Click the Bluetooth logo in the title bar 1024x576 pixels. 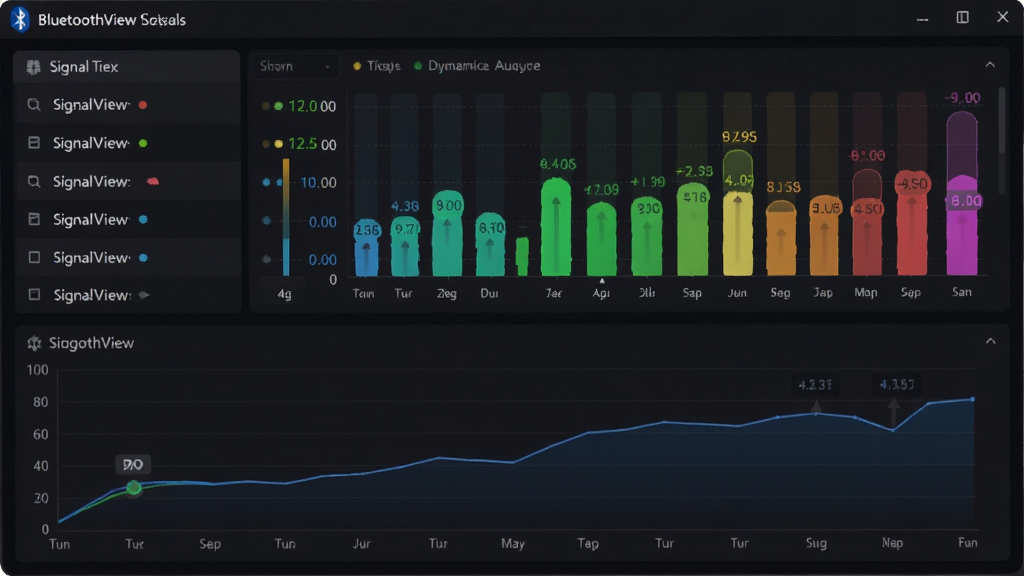tap(20, 20)
